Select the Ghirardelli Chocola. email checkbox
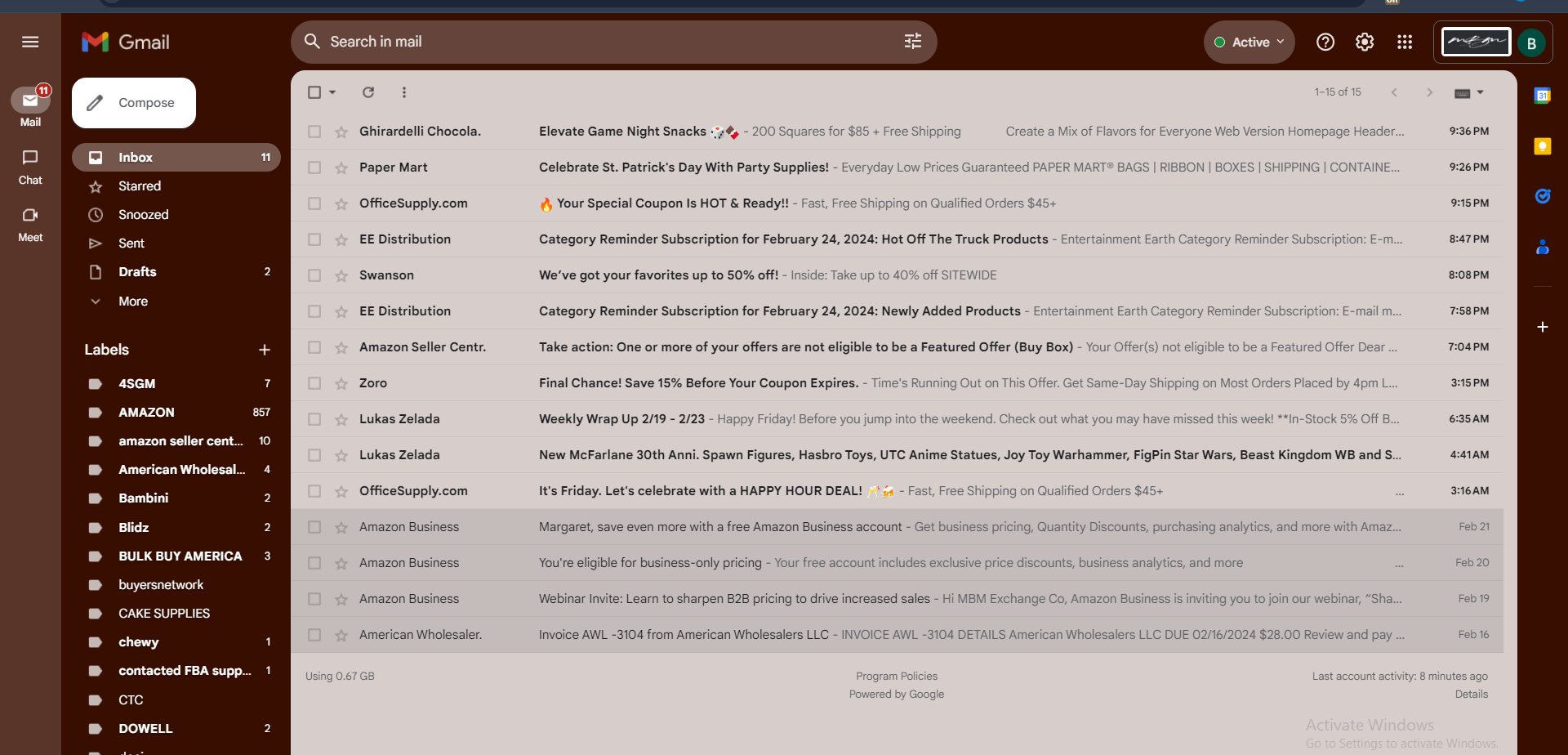1568x755 pixels. pos(314,132)
